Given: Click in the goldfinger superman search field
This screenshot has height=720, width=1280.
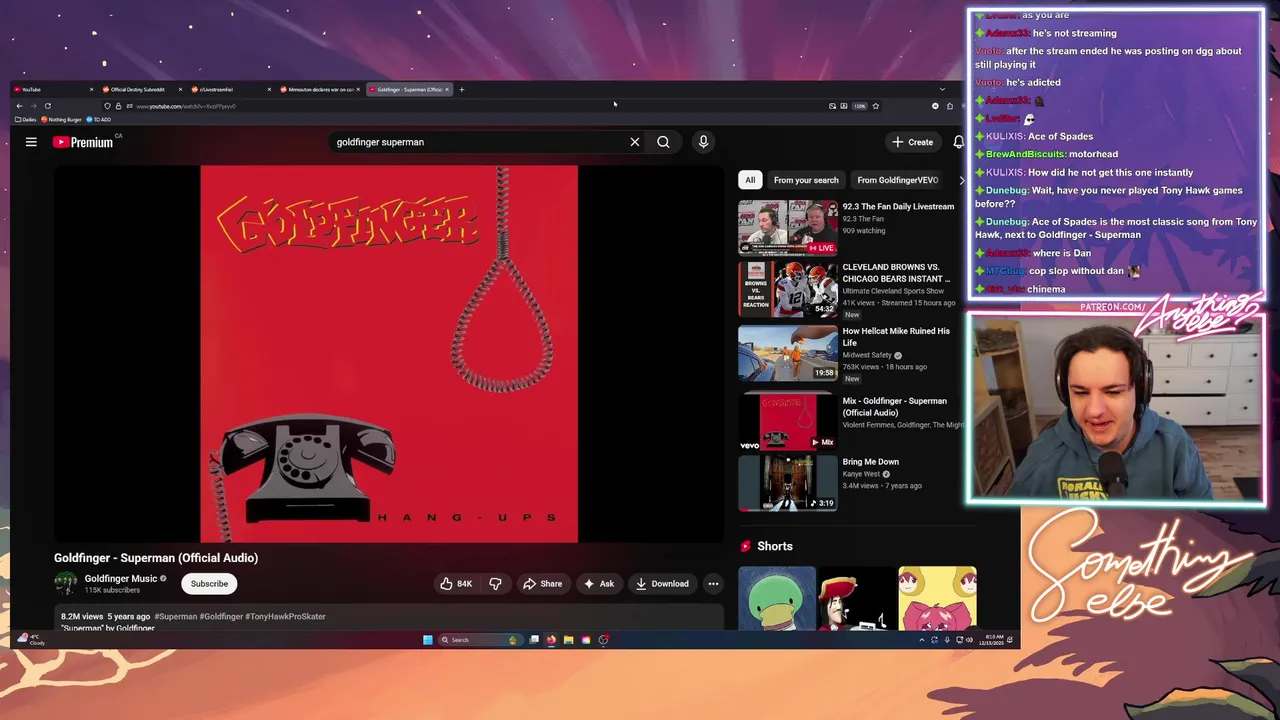Looking at the screenshot, I should pos(480,142).
